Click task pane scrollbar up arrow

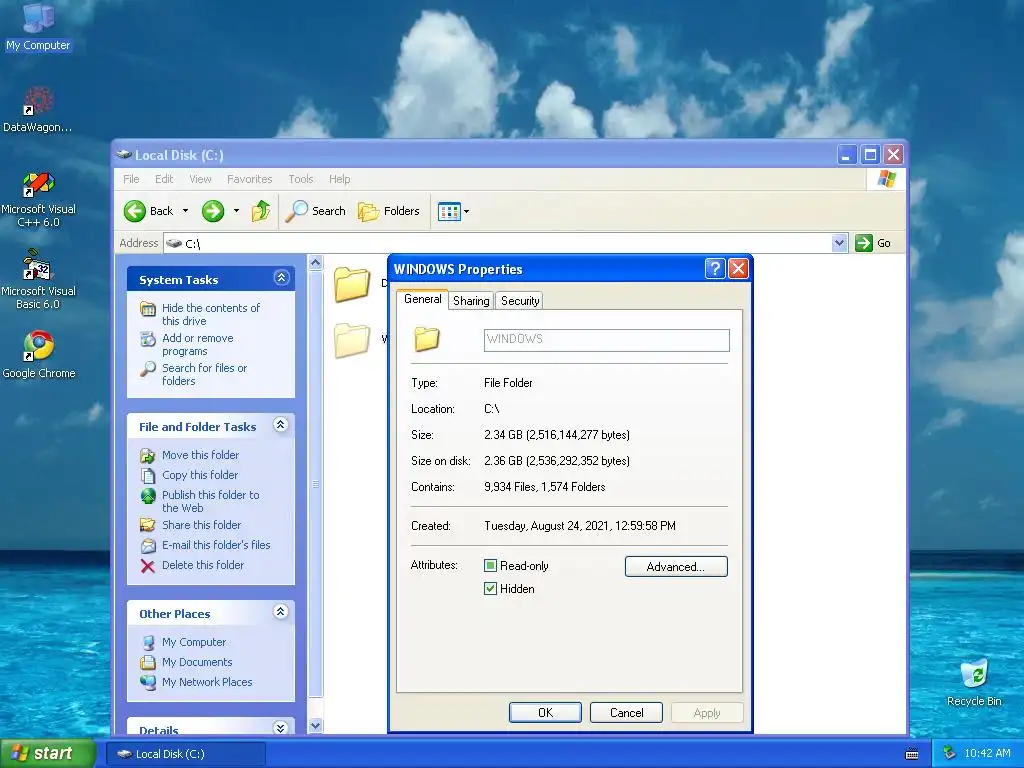point(315,263)
